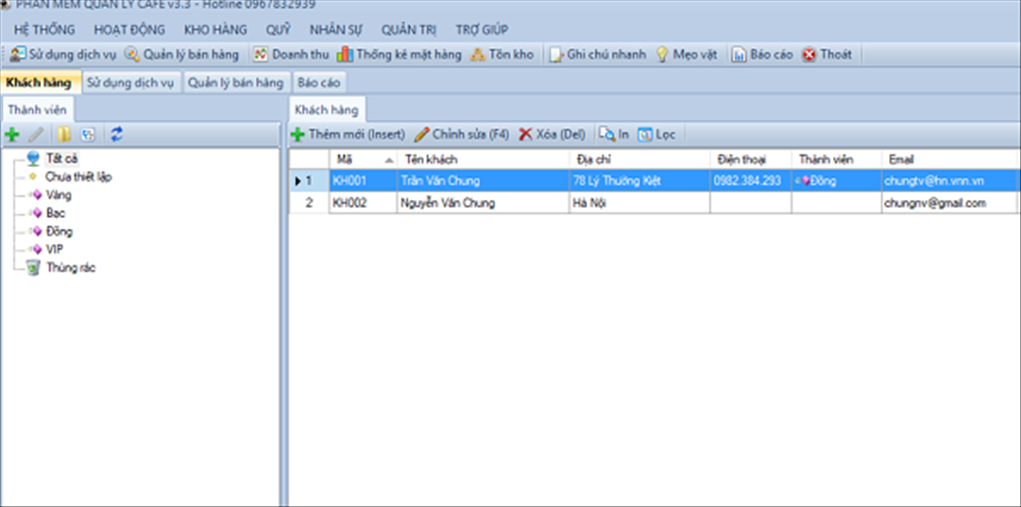Switch to the Quản lý bán hàng tab
The width and height of the screenshot is (1021, 507).
point(236,82)
